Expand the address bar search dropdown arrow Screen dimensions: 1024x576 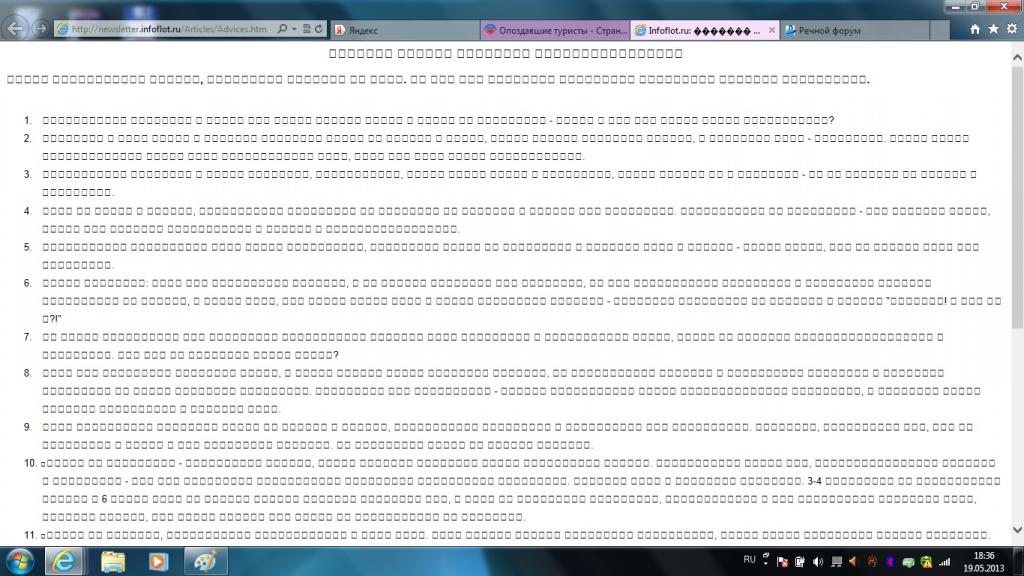click(294, 30)
